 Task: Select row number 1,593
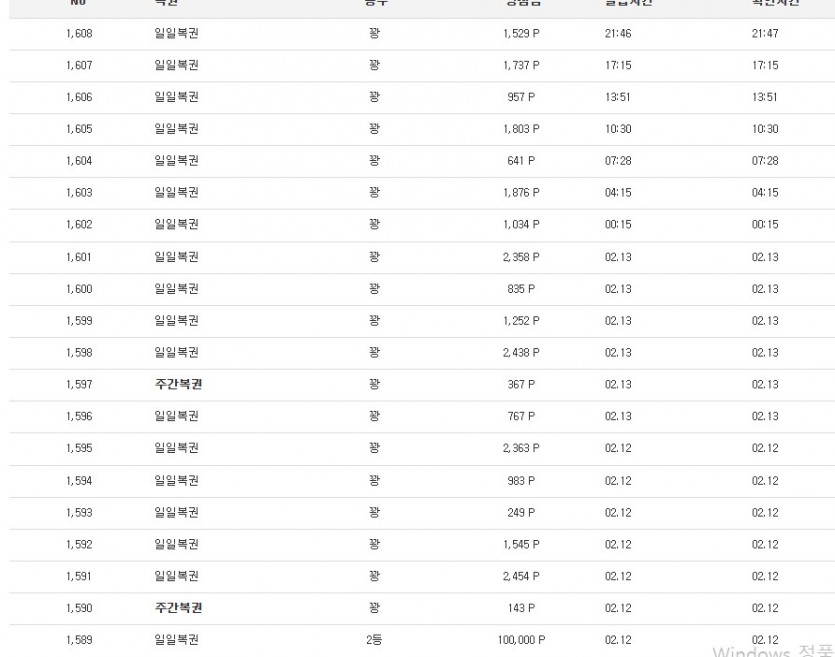(79, 513)
